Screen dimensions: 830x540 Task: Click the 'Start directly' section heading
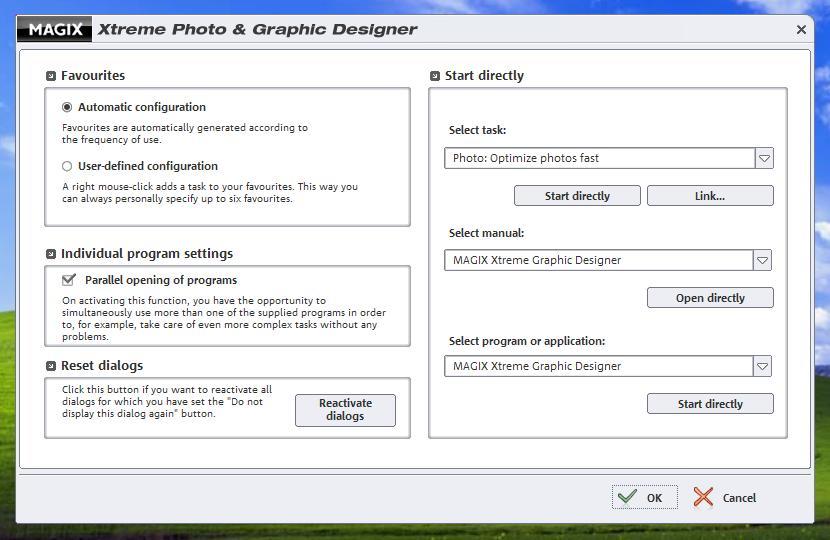point(484,76)
